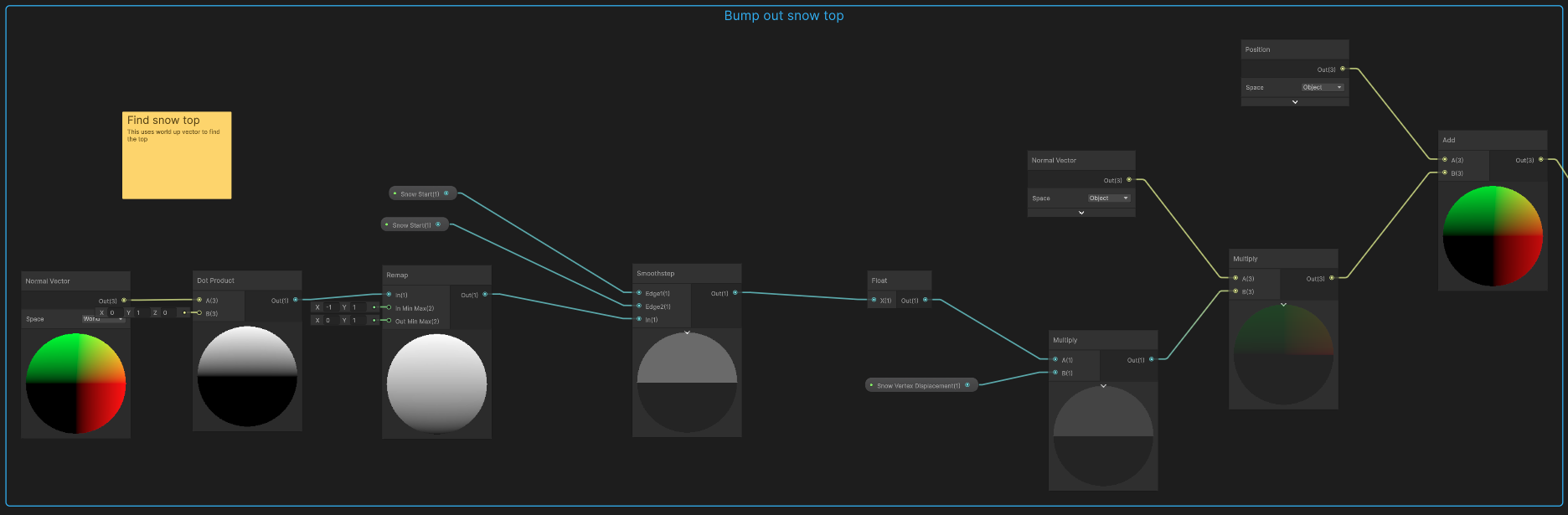Click the In Min Max(2) port on Remap
This screenshot has width=1568, height=515.
[389, 307]
